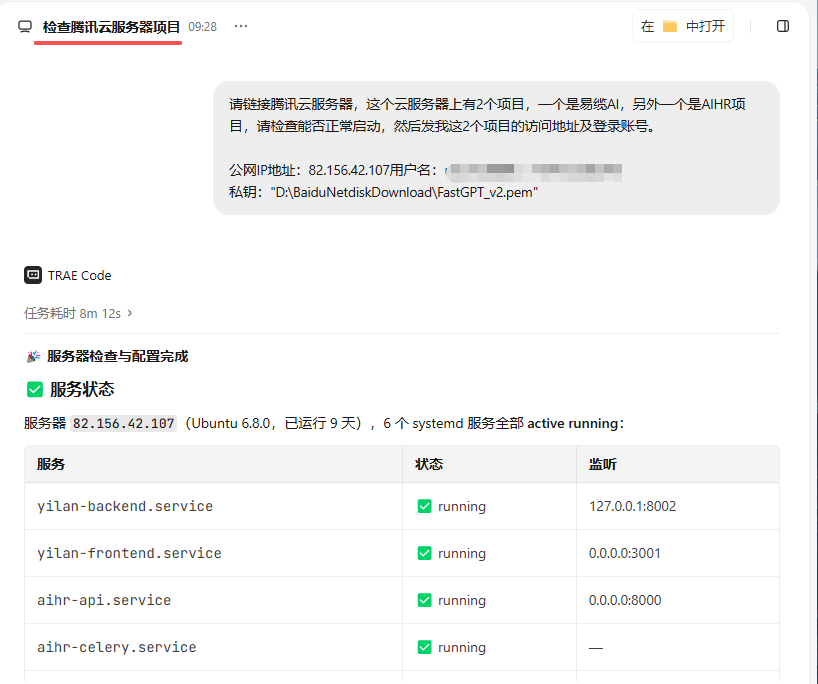This screenshot has width=818, height=684.
Task: Open the three-dot more options menu
Action: coord(240,26)
